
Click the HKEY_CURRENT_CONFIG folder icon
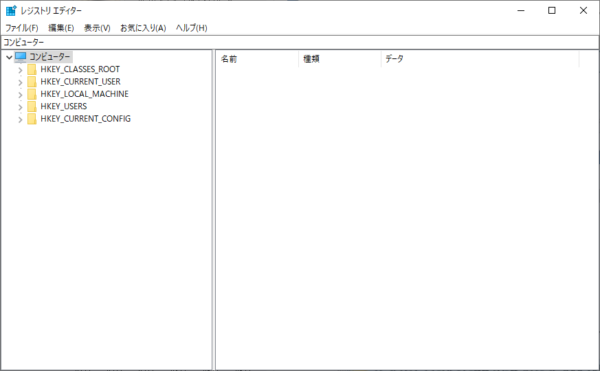coord(32,119)
